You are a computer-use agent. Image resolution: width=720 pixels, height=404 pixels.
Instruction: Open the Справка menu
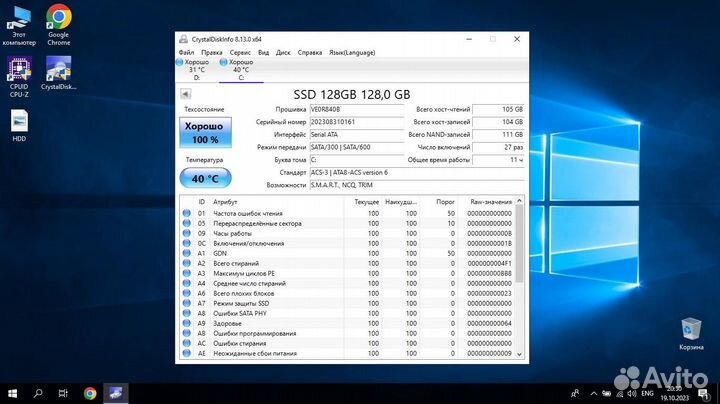click(310, 52)
